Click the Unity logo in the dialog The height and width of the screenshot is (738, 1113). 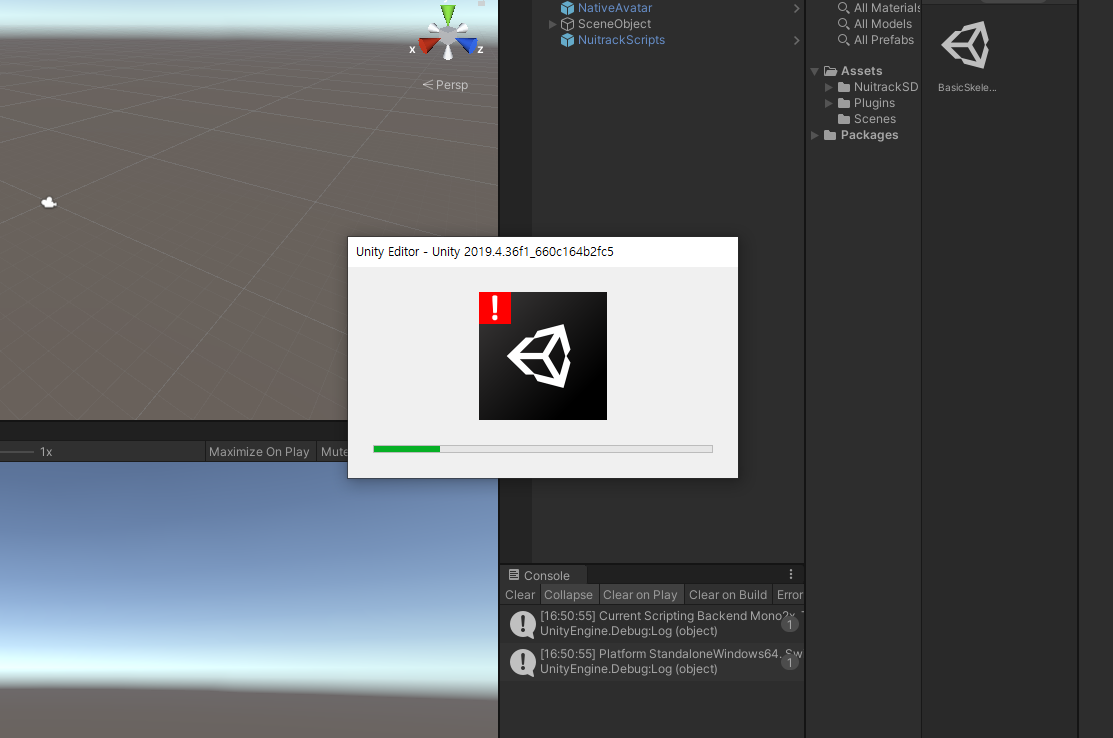coord(543,356)
